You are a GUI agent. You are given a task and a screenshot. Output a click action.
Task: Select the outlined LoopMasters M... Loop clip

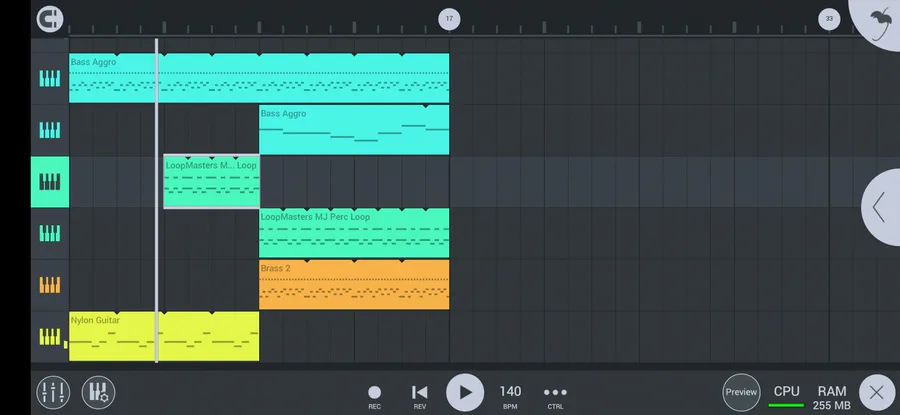coord(212,181)
